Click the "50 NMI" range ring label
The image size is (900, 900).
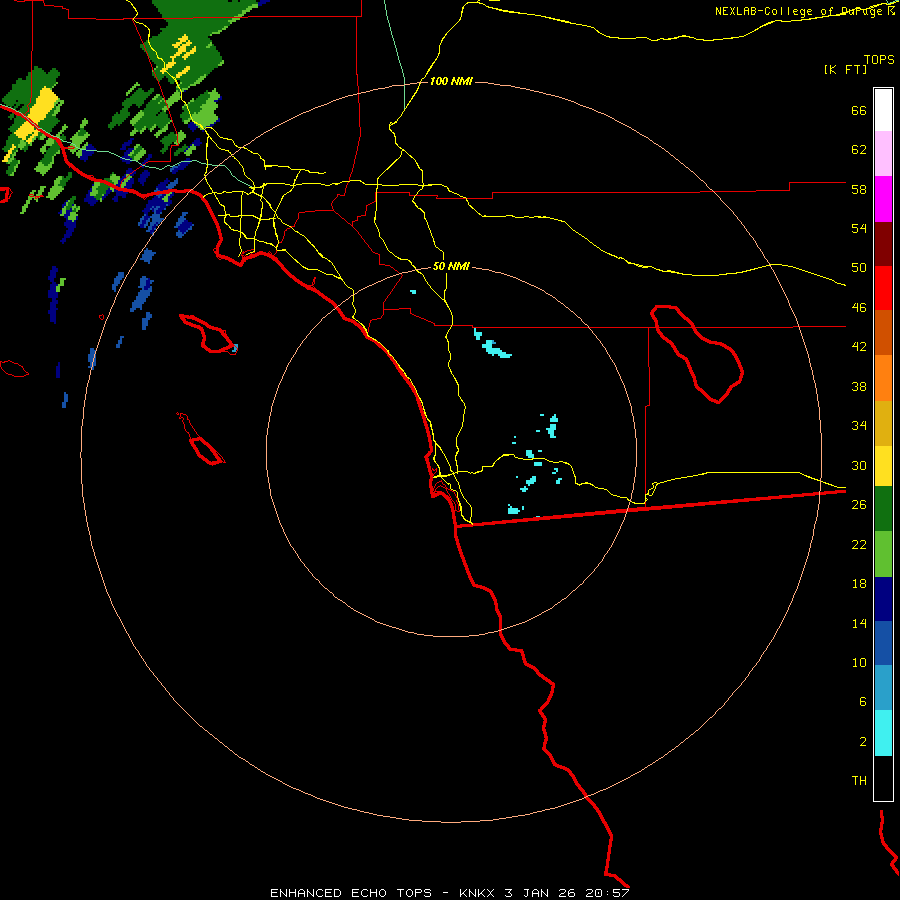451,266
